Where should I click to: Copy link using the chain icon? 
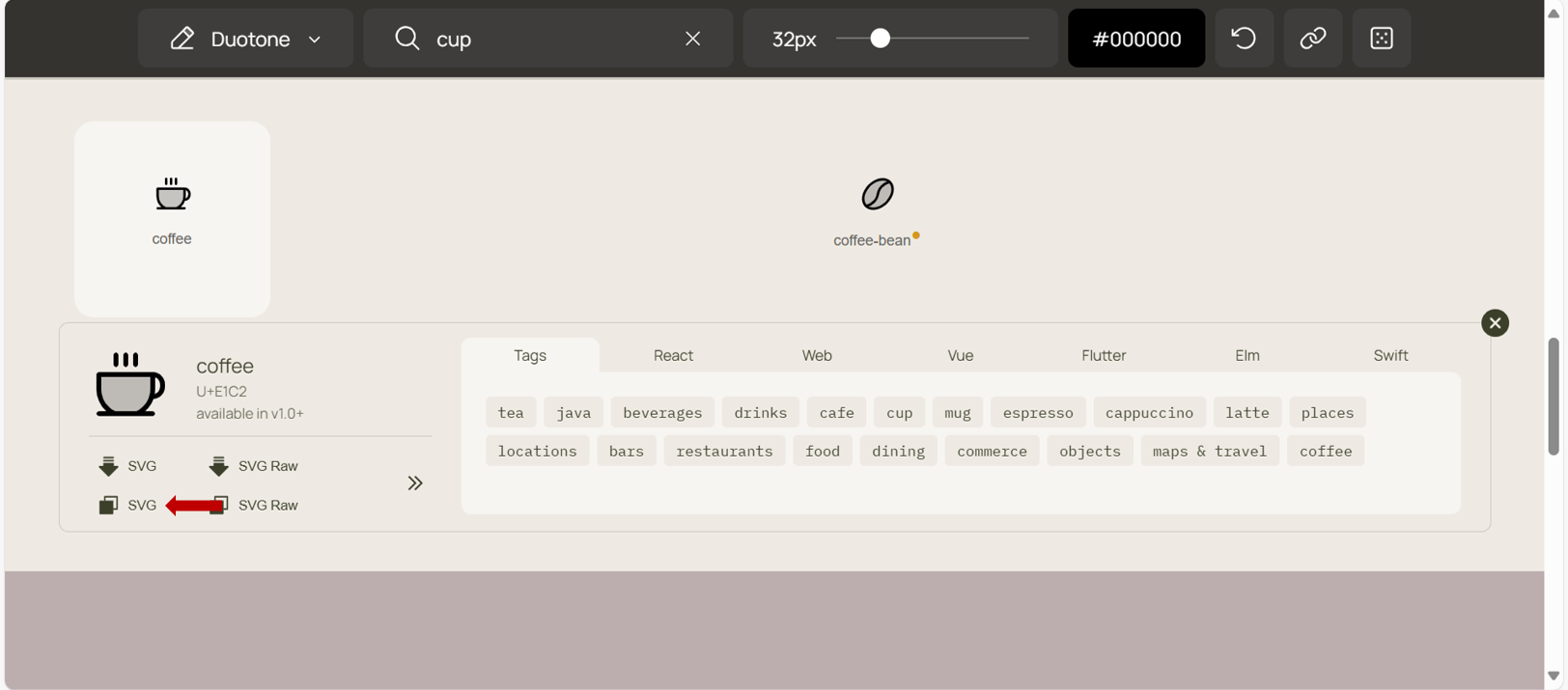1312,39
